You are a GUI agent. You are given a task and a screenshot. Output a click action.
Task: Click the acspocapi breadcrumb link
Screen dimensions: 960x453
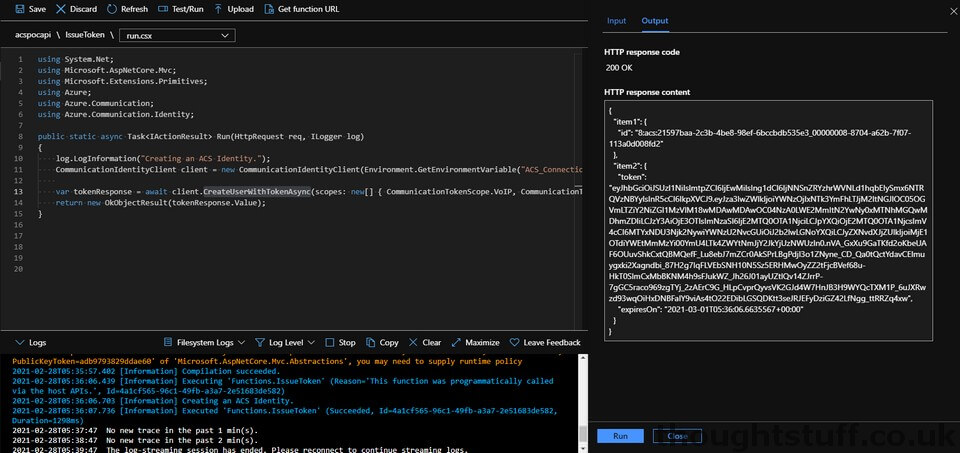click(x=34, y=35)
